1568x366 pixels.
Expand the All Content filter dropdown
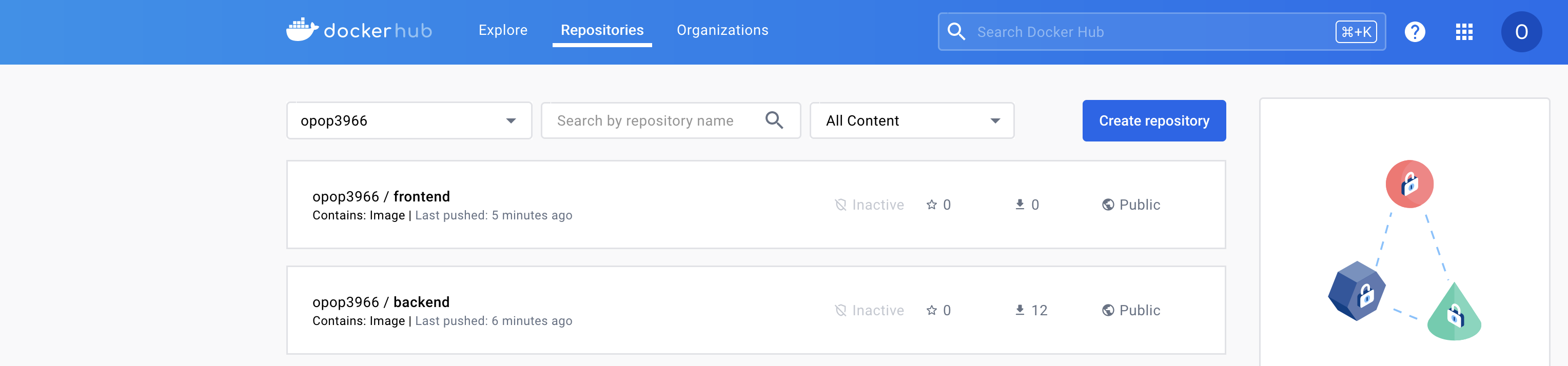pyautogui.click(x=912, y=120)
